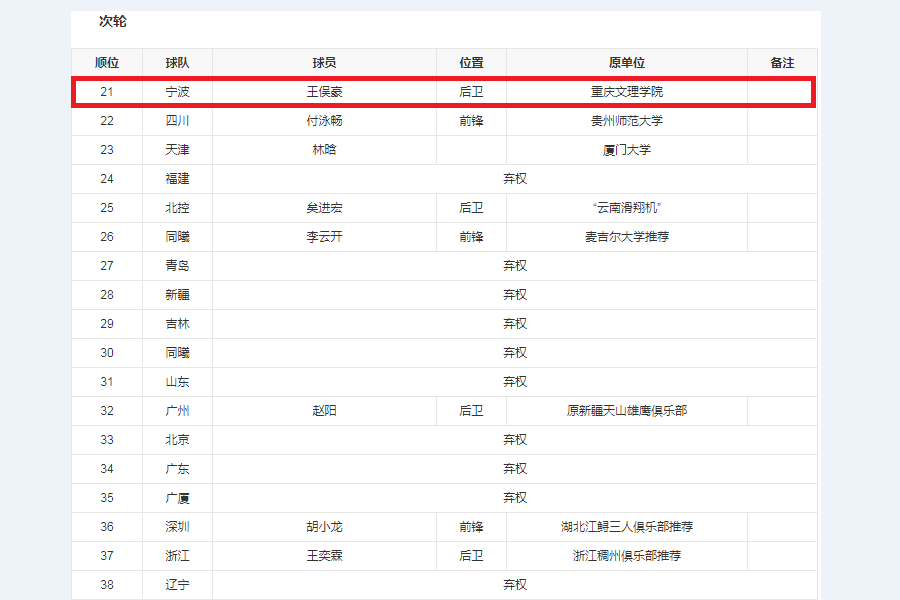Click player 林晗 in the 天津 row

[x=324, y=150]
